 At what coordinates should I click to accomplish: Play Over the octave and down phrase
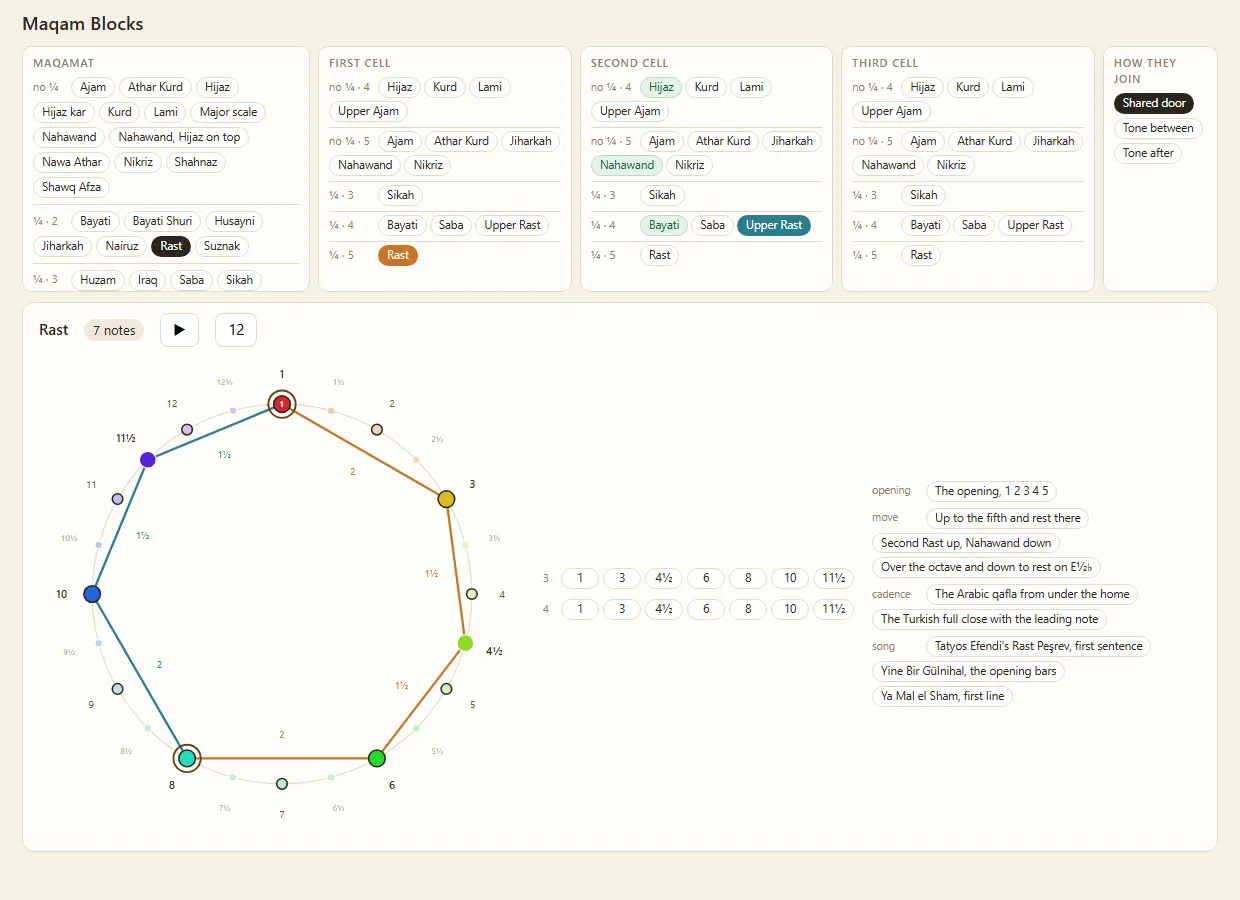[987, 567]
